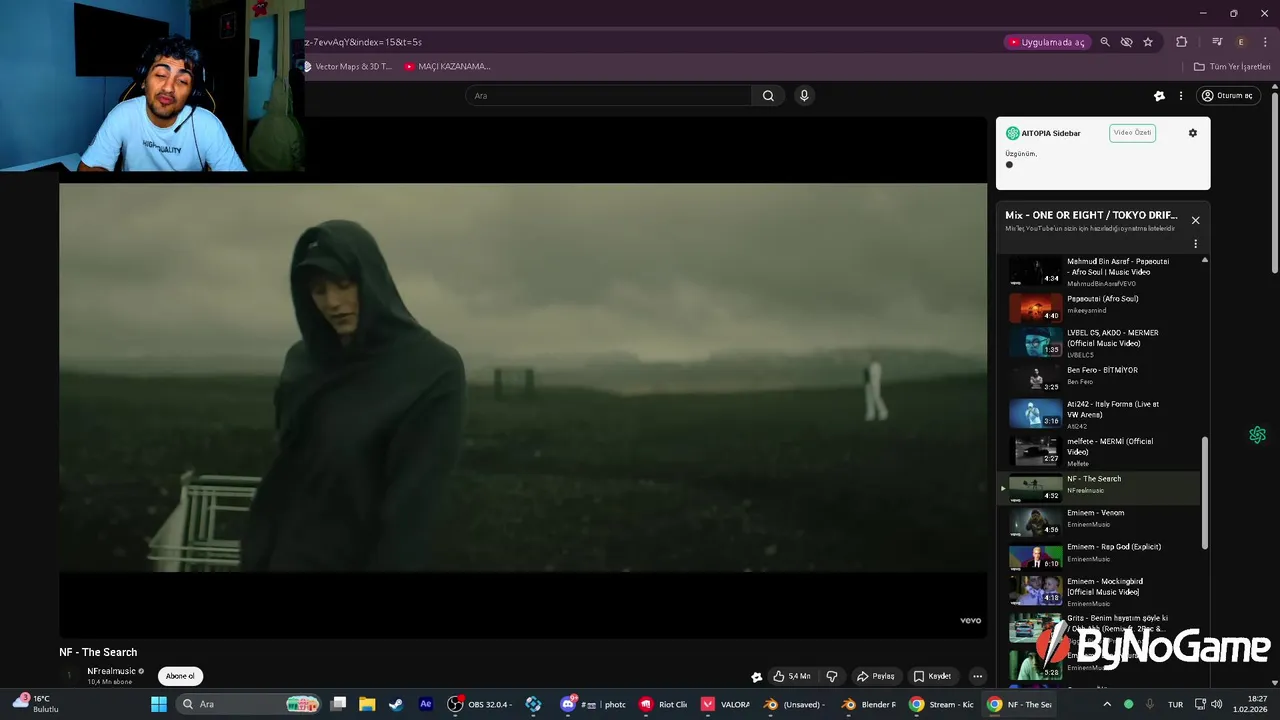Viewport: 1280px width, 720px height.
Task: Sign in with Oturum aç button
Action: [1226, 96]
